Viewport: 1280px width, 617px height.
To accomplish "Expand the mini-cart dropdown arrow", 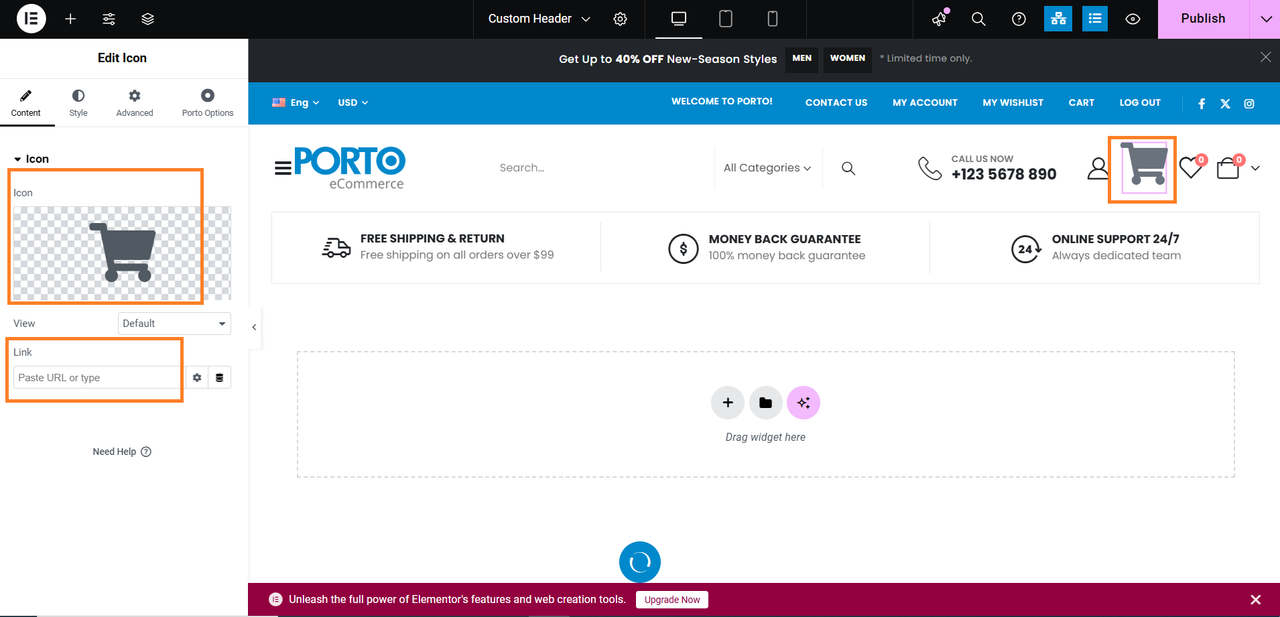I will pos(1255,168).
